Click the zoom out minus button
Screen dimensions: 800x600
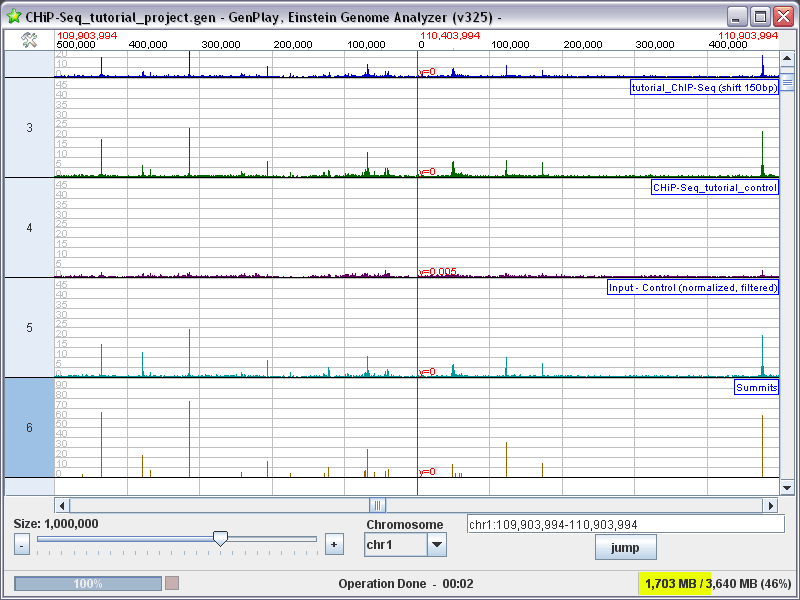[x=21, y=544]
